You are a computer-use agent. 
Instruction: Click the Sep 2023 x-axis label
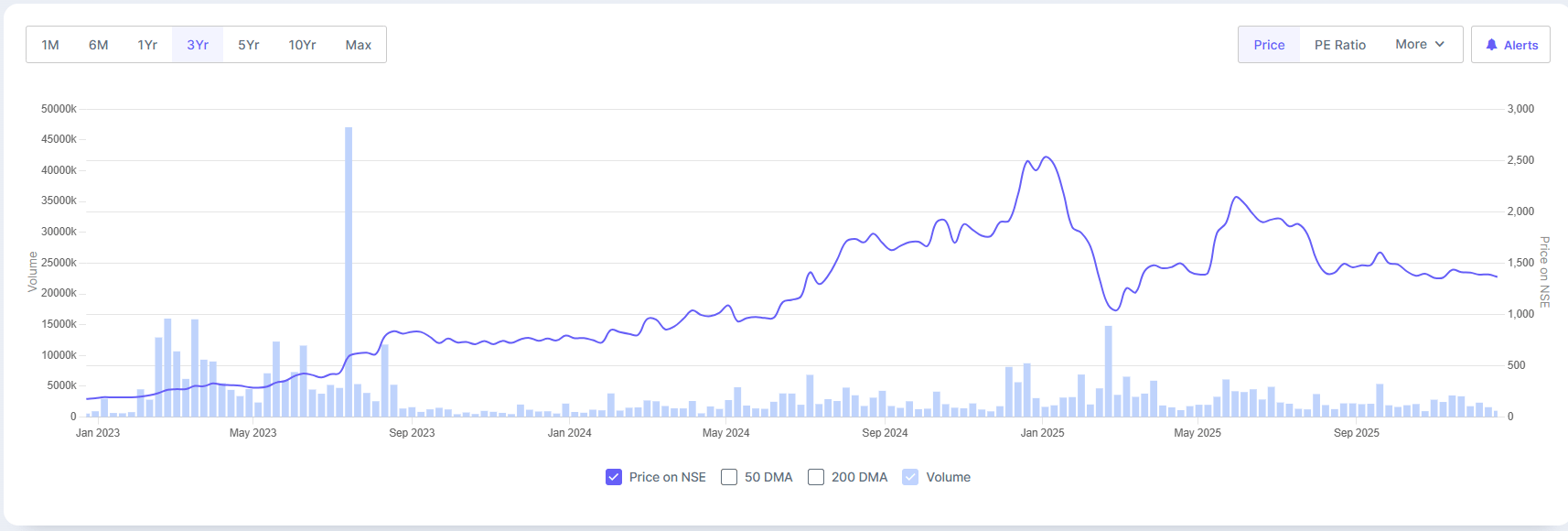(x=412, y=433)
